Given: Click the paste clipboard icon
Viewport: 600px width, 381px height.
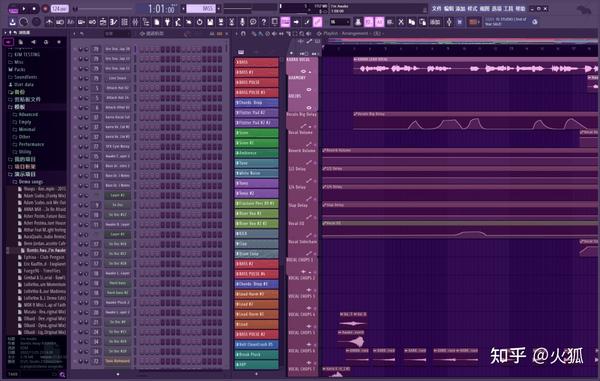Looking at the screenshot, I should pos(422,22).
